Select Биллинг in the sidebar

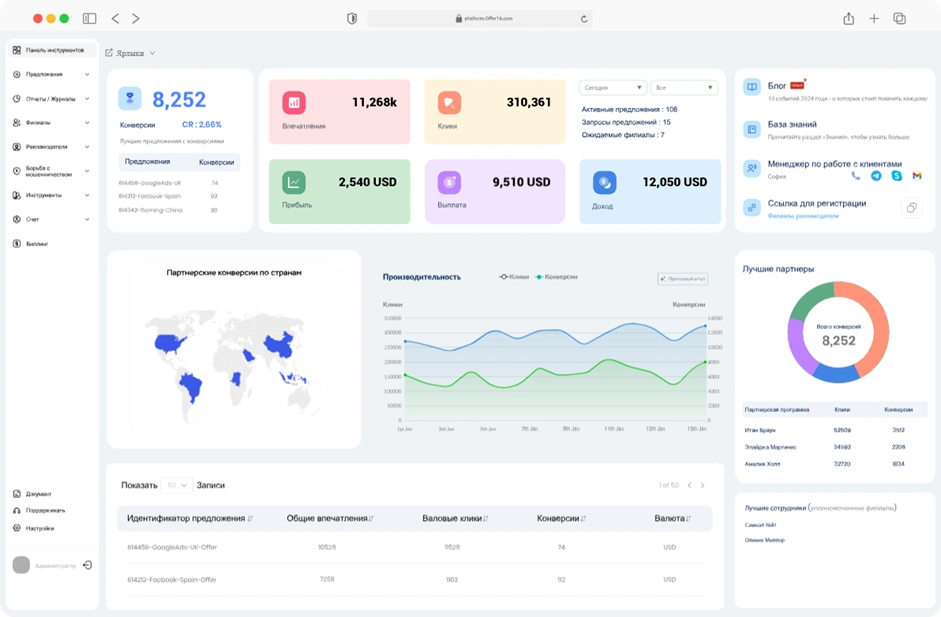click(x=36, y=244)
